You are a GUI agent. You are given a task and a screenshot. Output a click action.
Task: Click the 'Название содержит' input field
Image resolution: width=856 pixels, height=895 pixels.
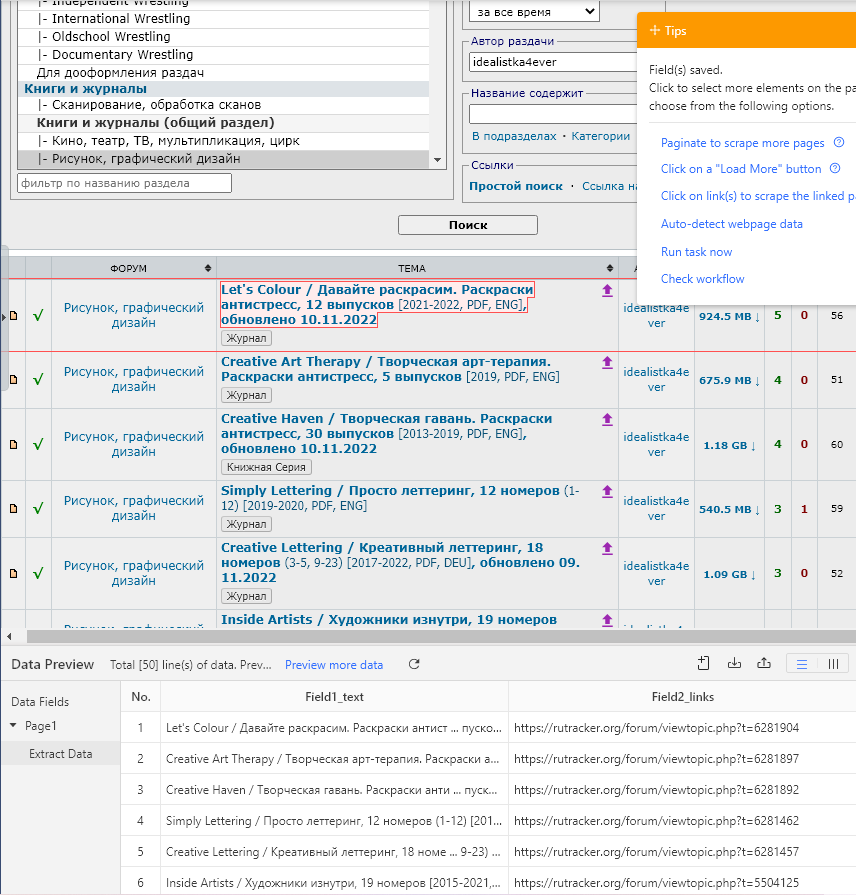point(553,114)
